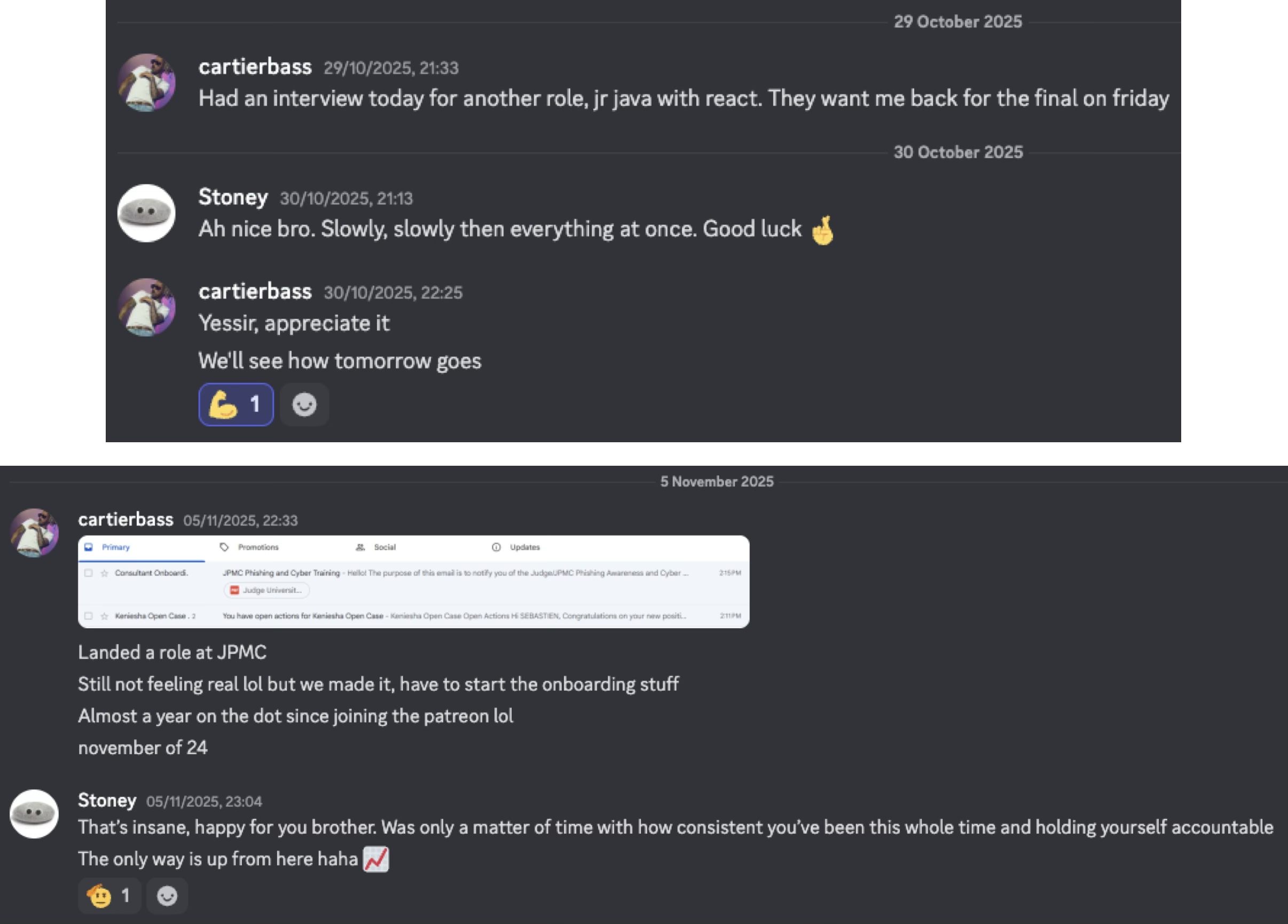
Task: Select the Updates tab
Action: tap(524, 547)
